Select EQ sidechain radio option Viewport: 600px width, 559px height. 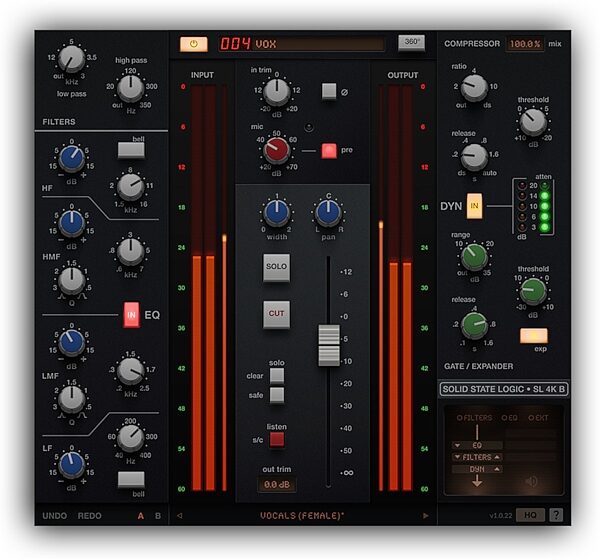click(510, 418)
